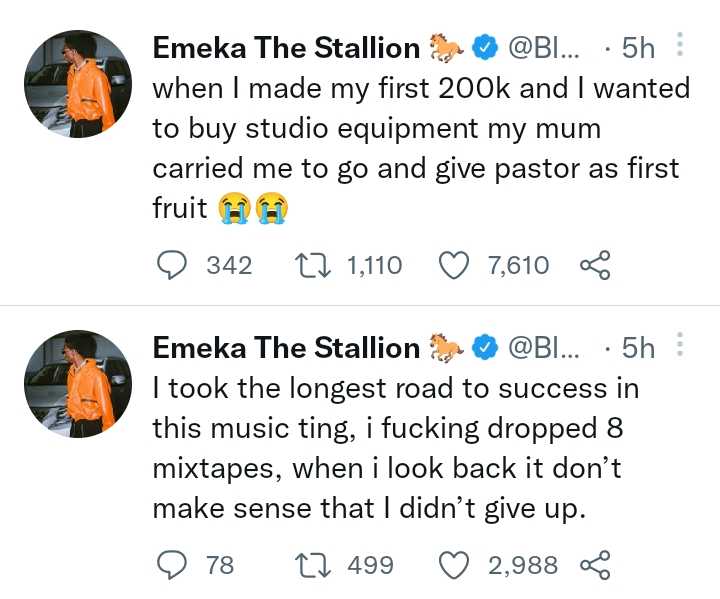This screenshot has height=599, width=720.
Task: Open the 5h timestamp on second tweet
Action: (638, 347)
